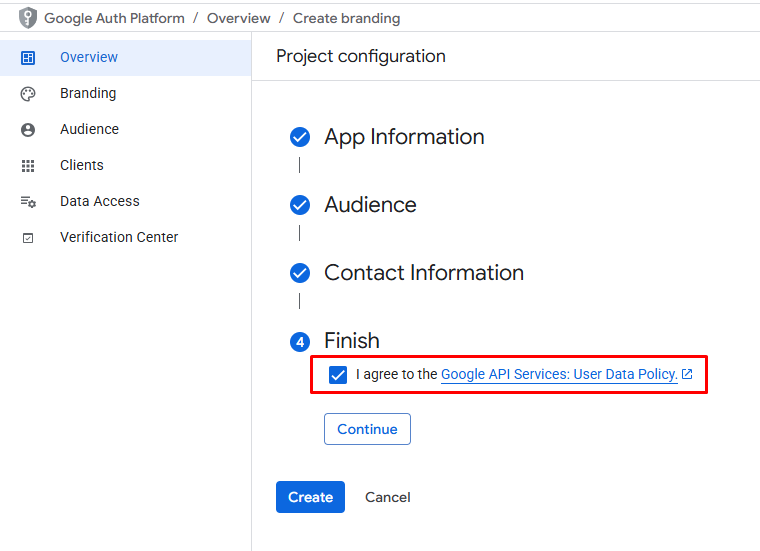Open the Overview sidebar item
Viewport: 760px width, 551px height.
tap(126, 58)
